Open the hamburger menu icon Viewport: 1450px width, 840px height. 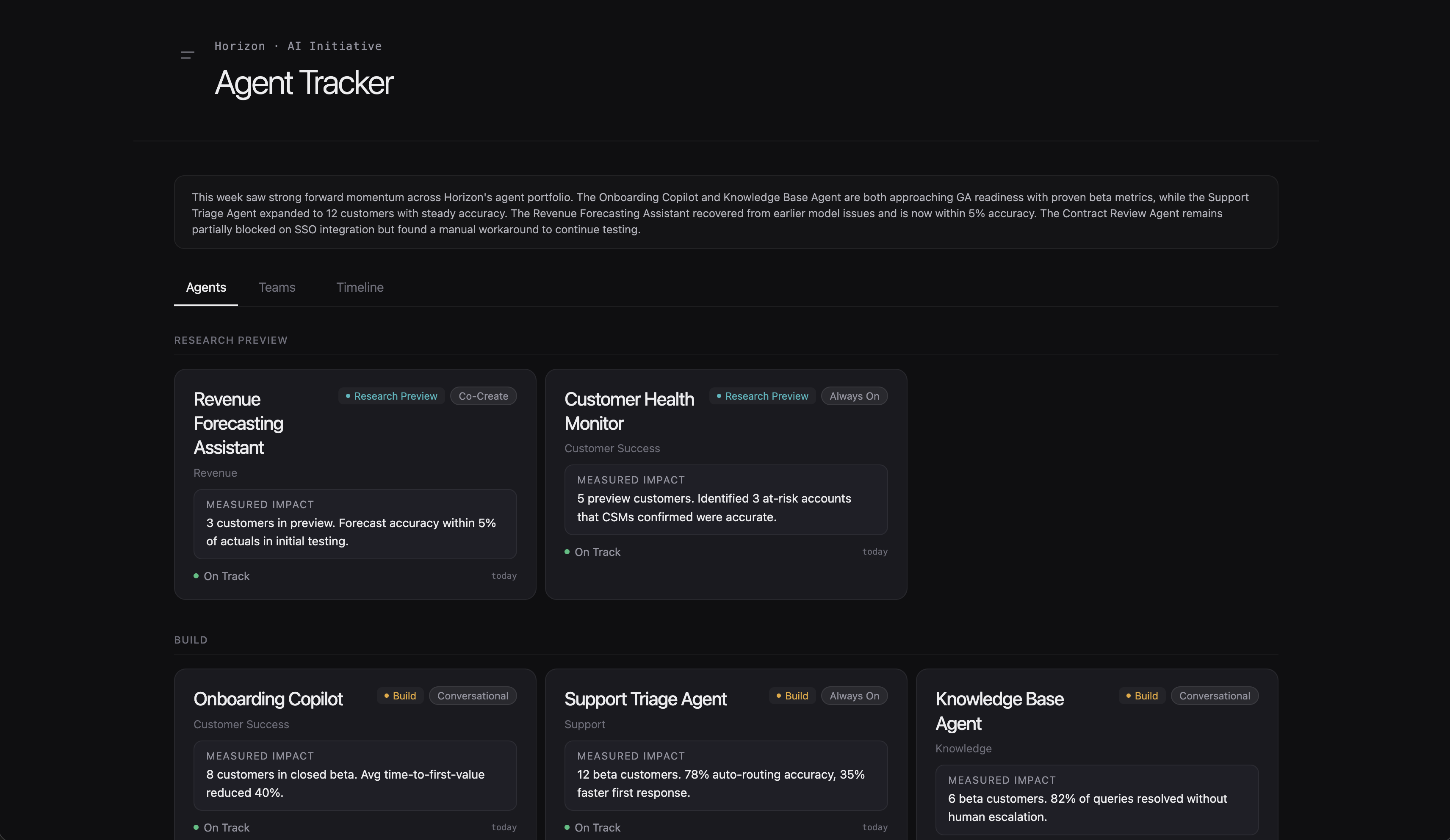[x=187, y=55]
